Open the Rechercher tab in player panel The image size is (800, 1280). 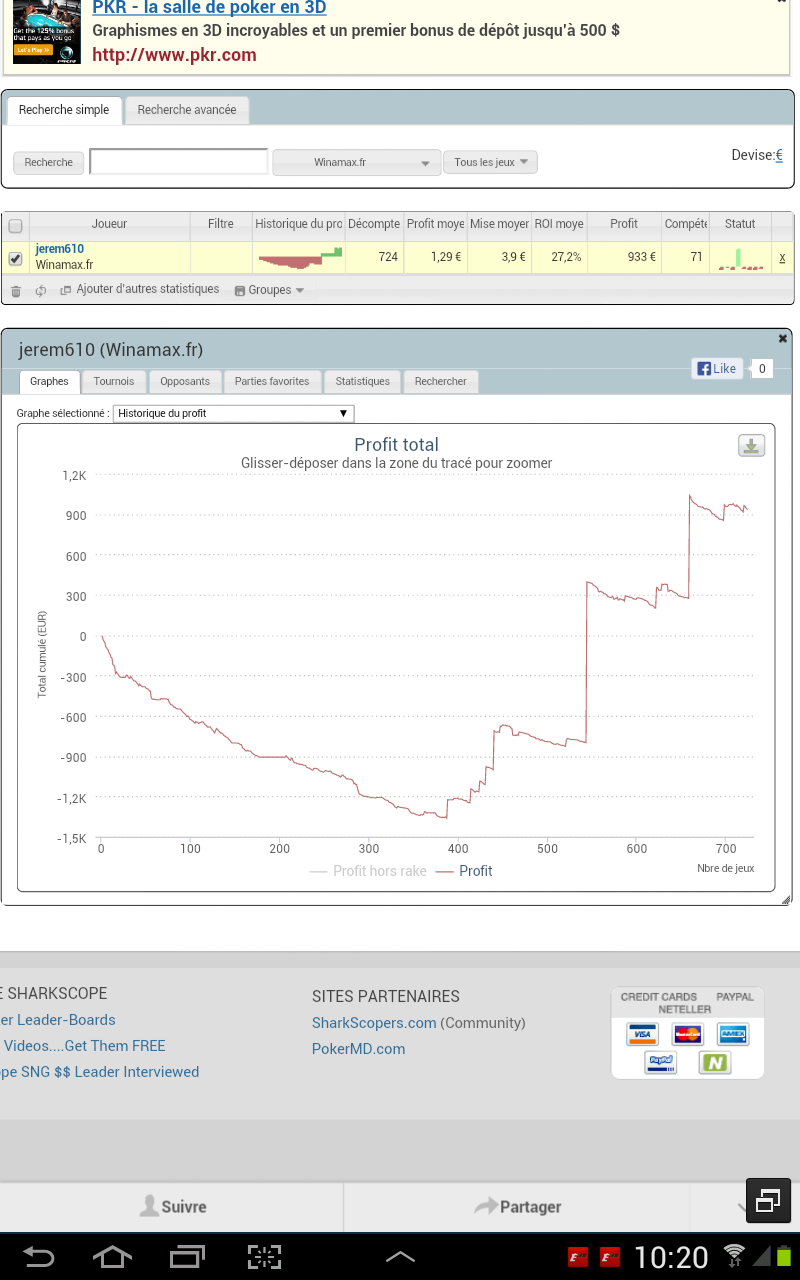pyautogui.click(x=441, y=381)
